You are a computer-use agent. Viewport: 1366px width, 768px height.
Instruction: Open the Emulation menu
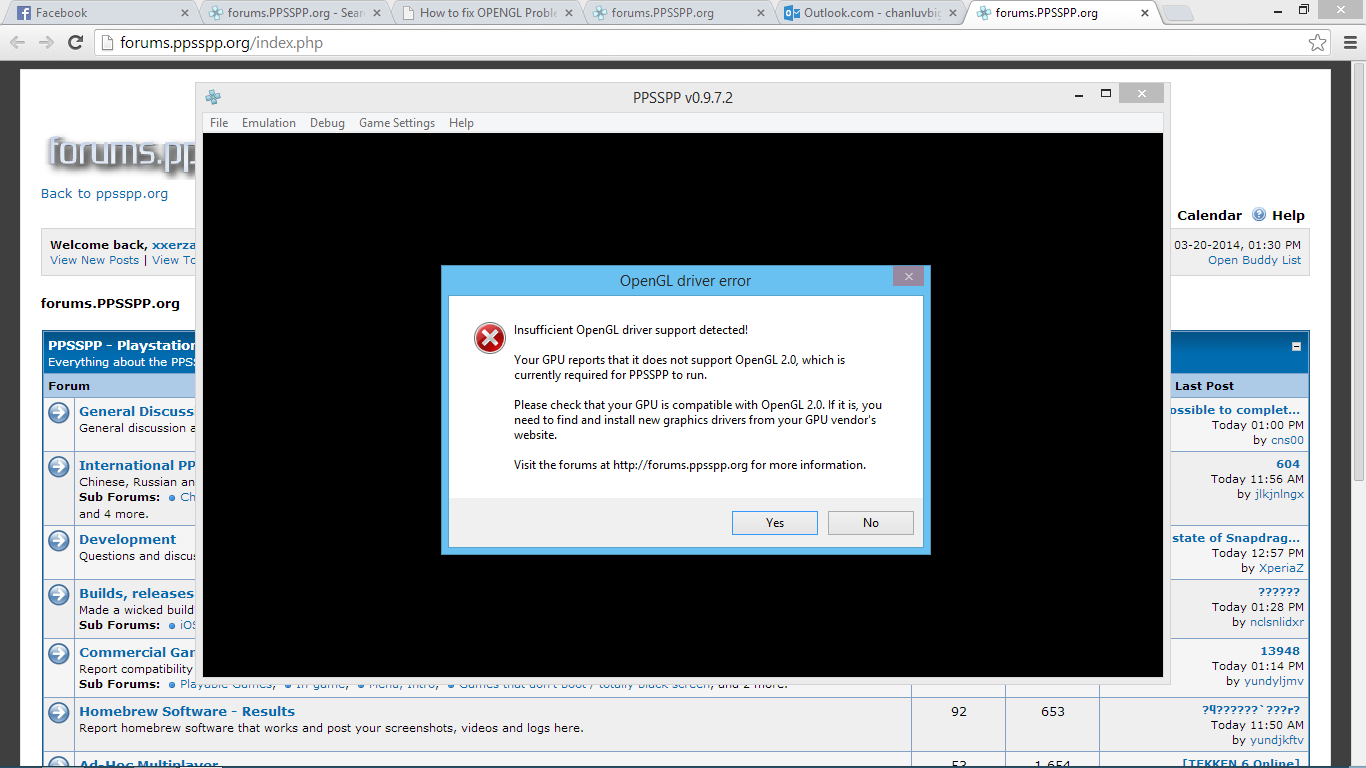268,123
